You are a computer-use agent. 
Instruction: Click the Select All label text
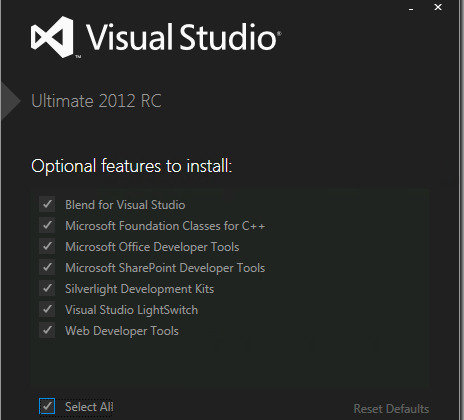click(89, 407)
